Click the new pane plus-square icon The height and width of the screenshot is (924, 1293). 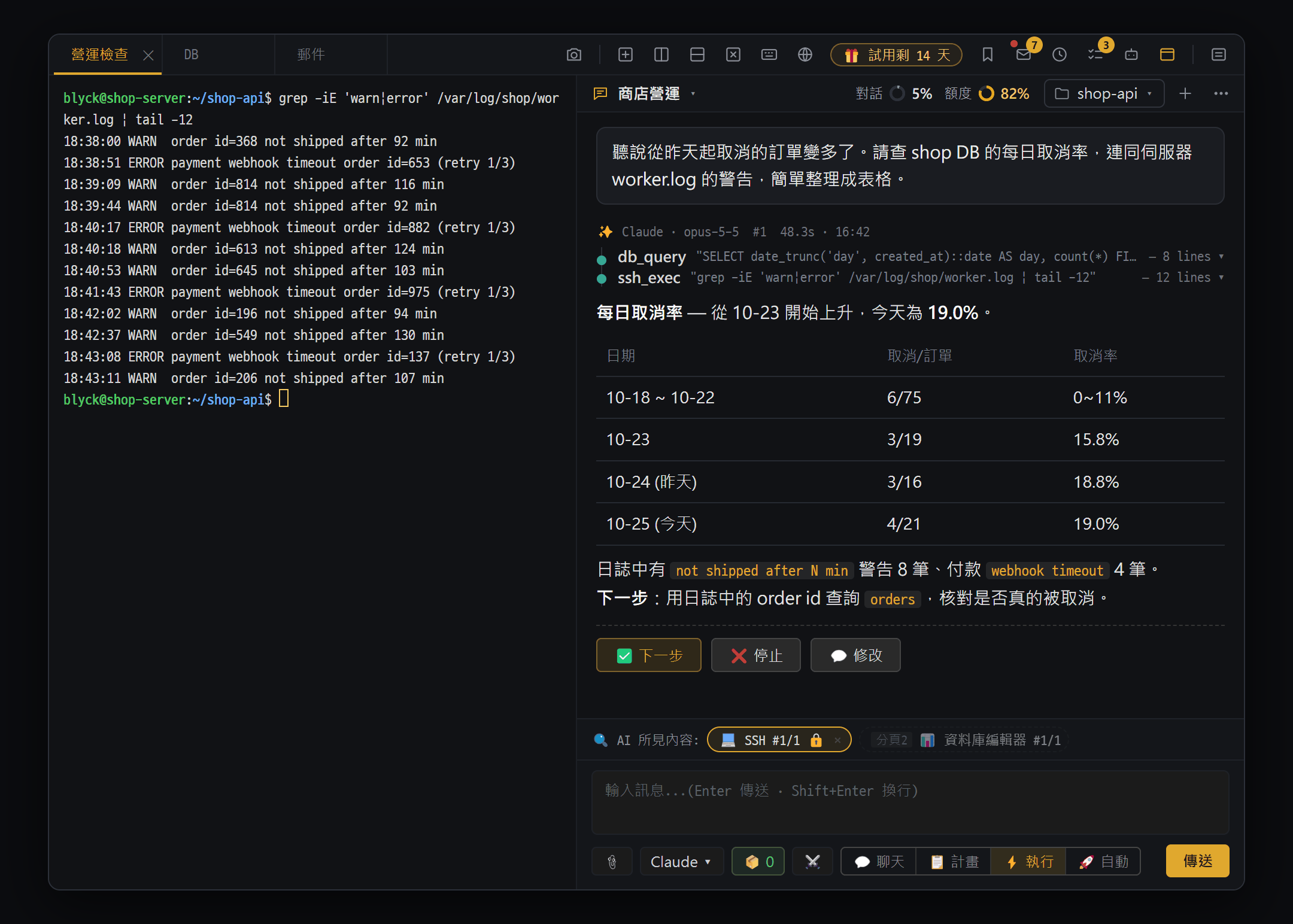[x=625, y=54]
